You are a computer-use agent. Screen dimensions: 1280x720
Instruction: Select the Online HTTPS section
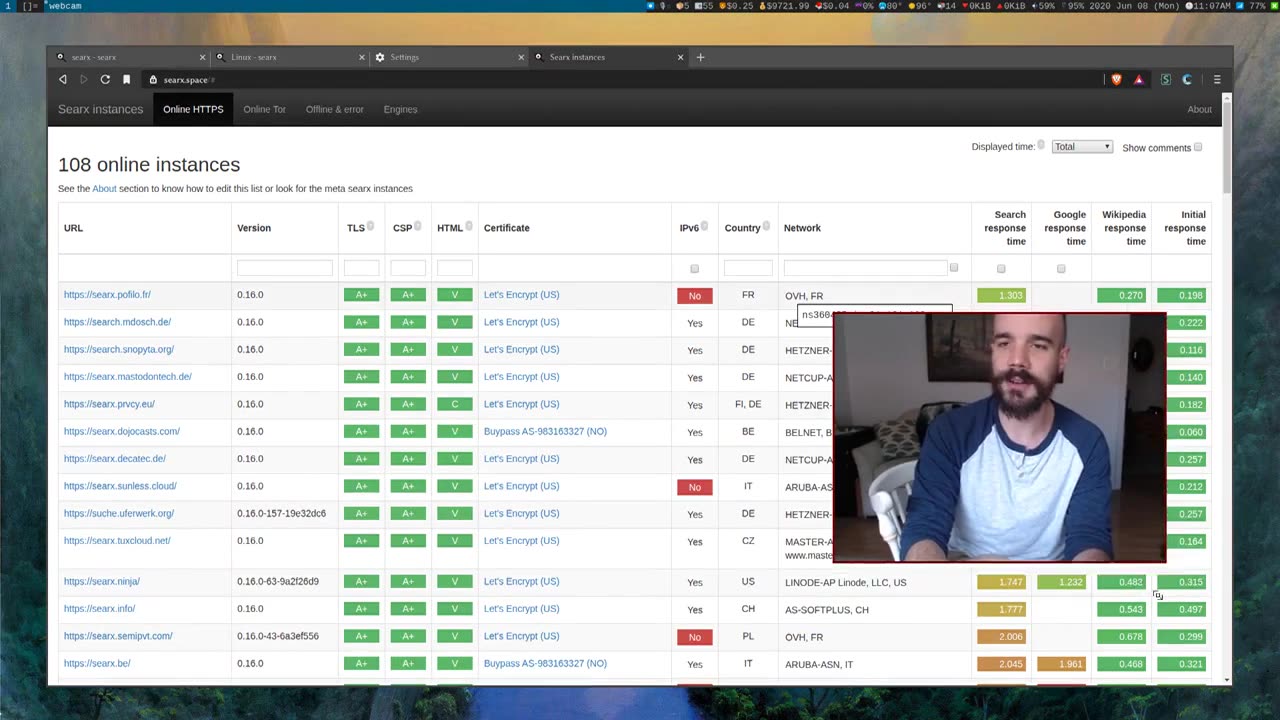tap(193, 109)
